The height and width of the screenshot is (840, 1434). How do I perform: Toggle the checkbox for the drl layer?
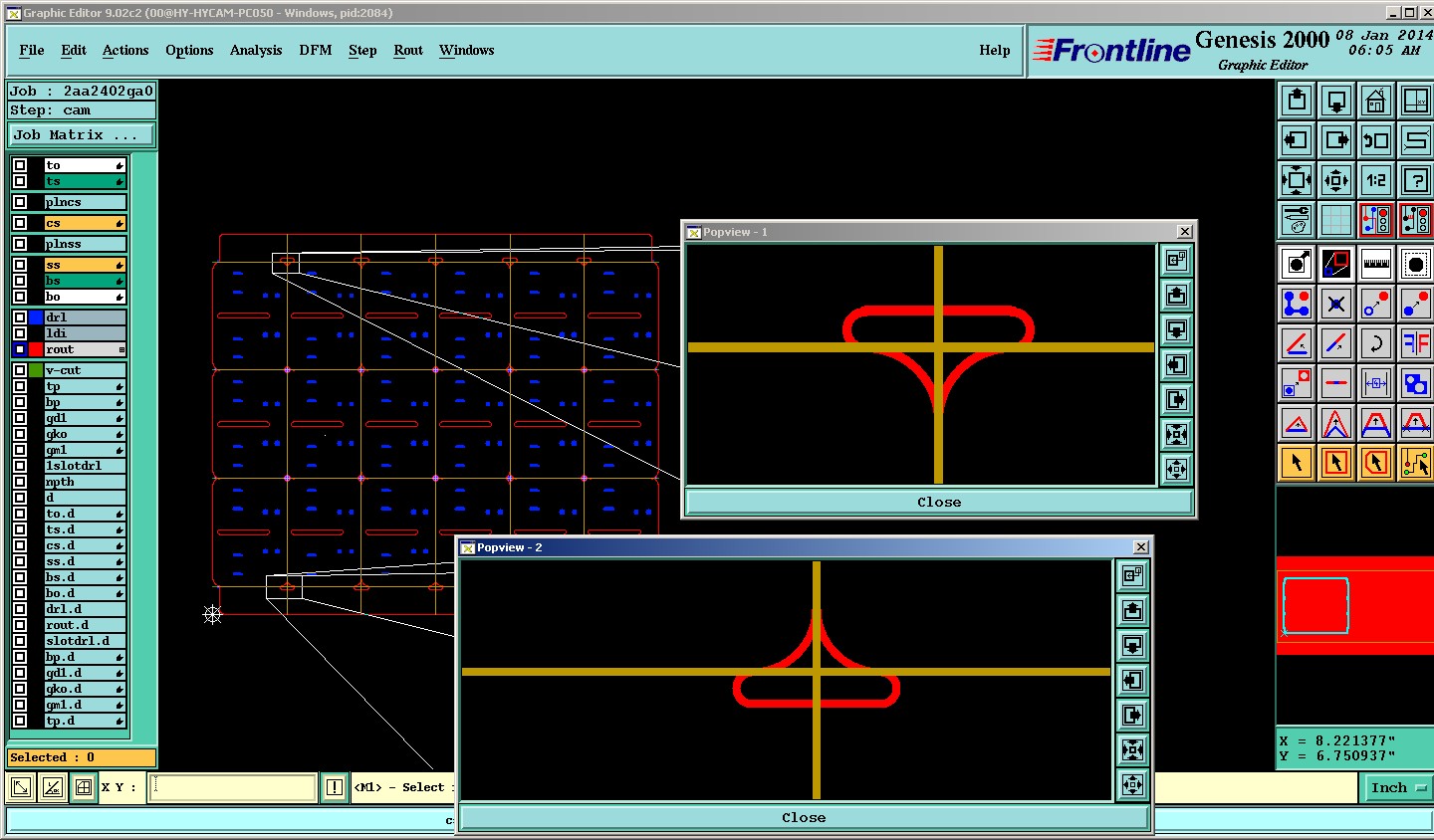point(20,317)
